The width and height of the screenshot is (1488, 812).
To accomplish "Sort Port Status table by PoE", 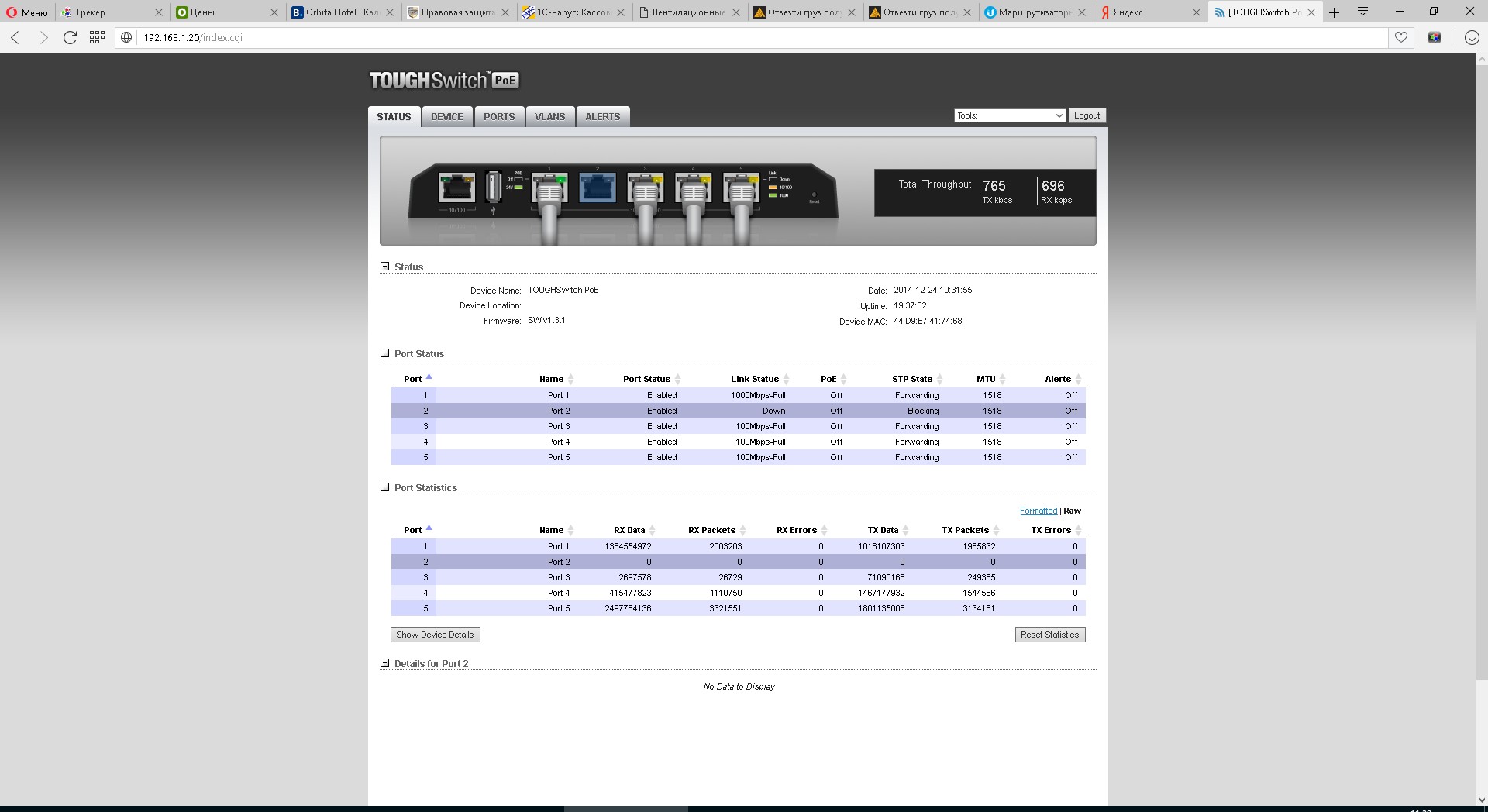I will pyautogui.click(x=833, y=379).
